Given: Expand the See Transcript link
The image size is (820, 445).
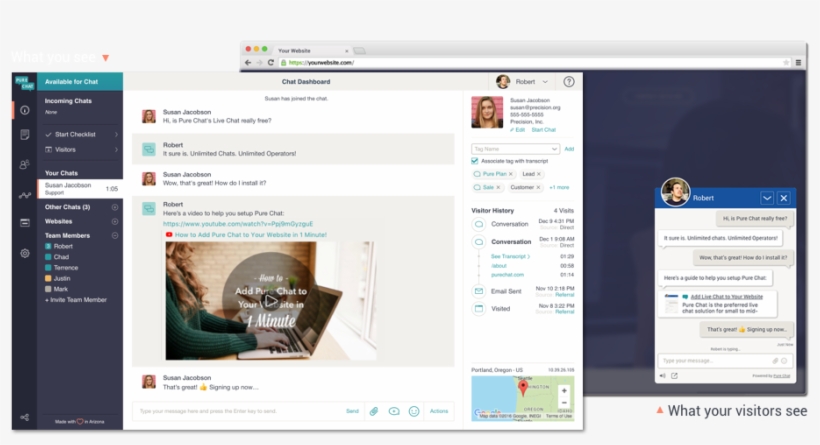Looking at the screenshot, I should pyautogui.click(x=510, y=256).
